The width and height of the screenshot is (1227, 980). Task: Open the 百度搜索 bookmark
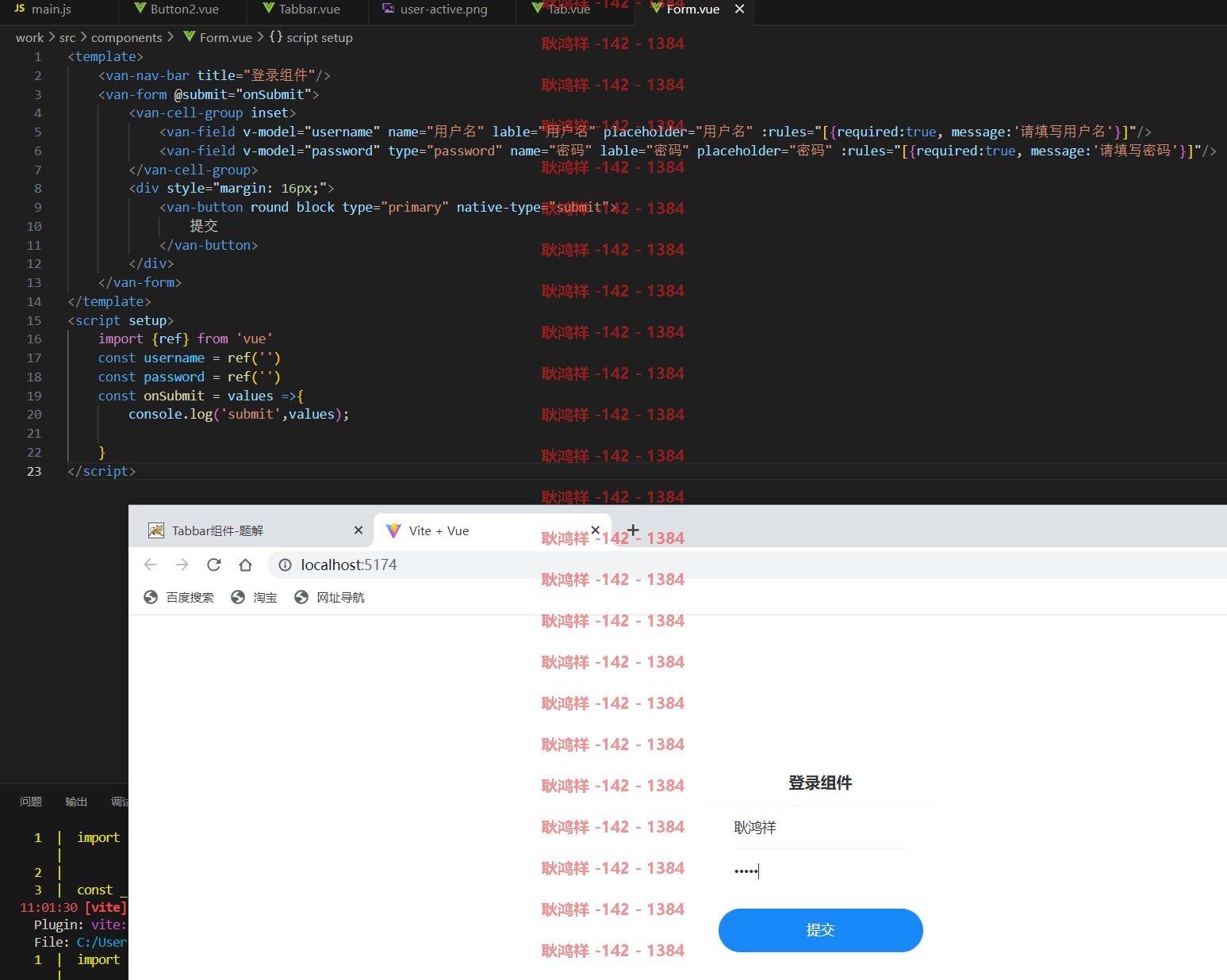[179, 597]
